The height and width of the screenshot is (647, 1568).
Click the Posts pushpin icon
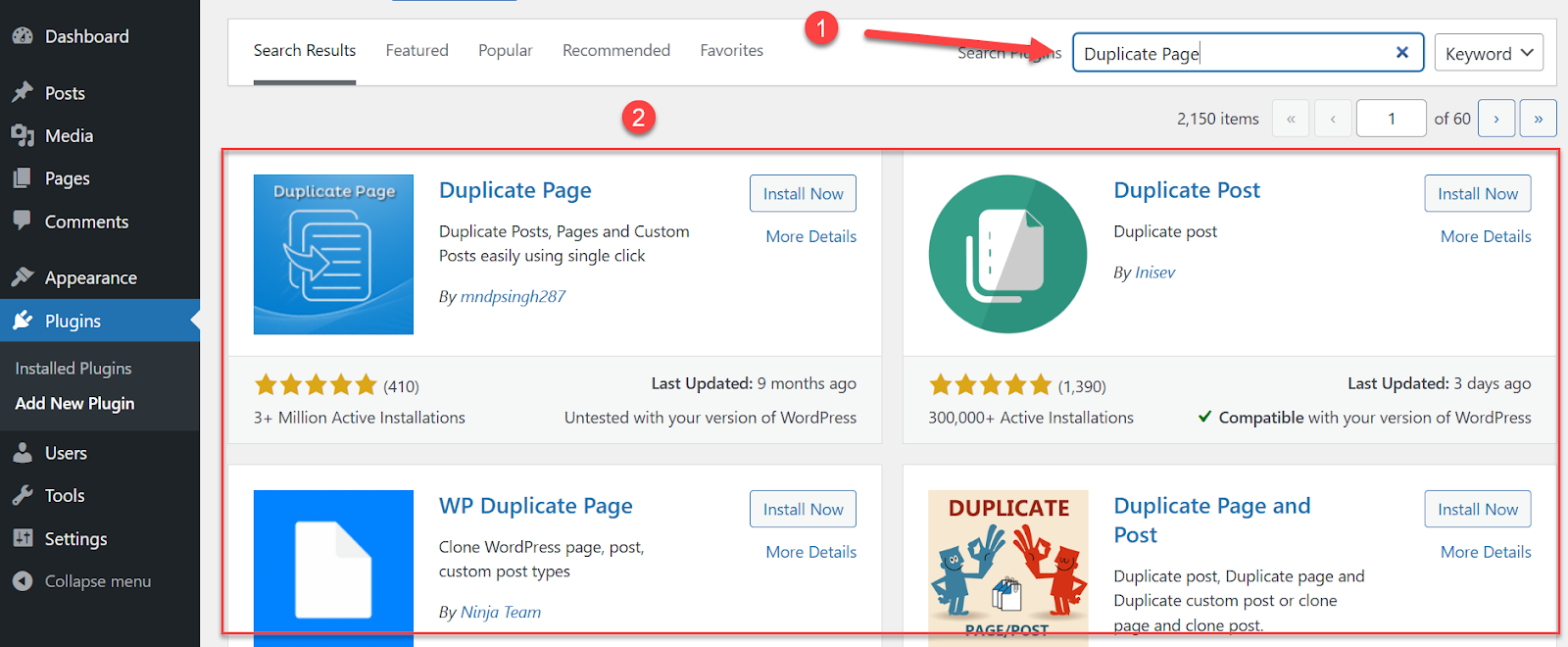point(23,92)
